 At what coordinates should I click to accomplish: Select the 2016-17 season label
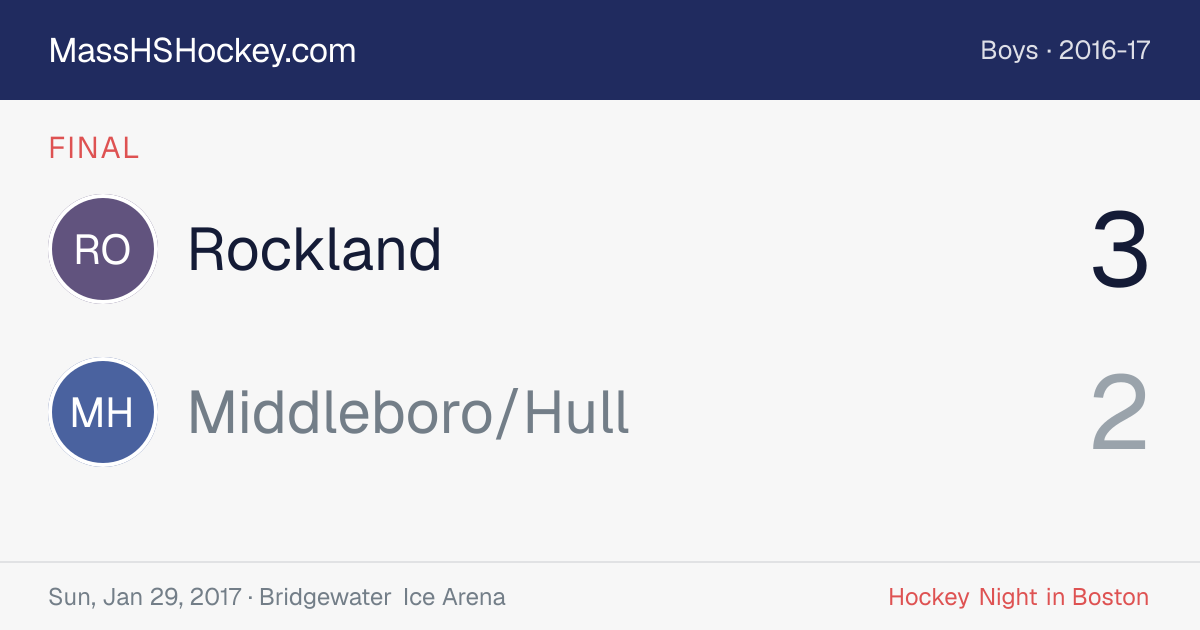coord(1105,50)
